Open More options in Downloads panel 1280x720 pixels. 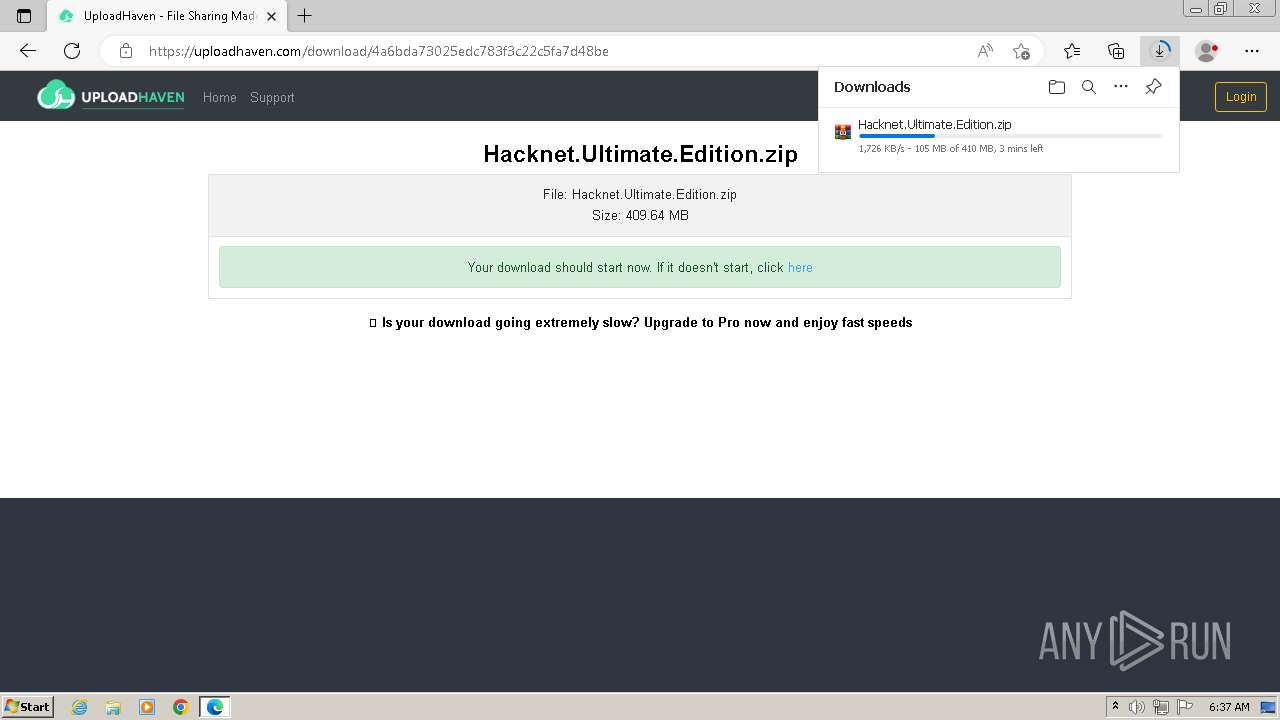pos(1121,87)
